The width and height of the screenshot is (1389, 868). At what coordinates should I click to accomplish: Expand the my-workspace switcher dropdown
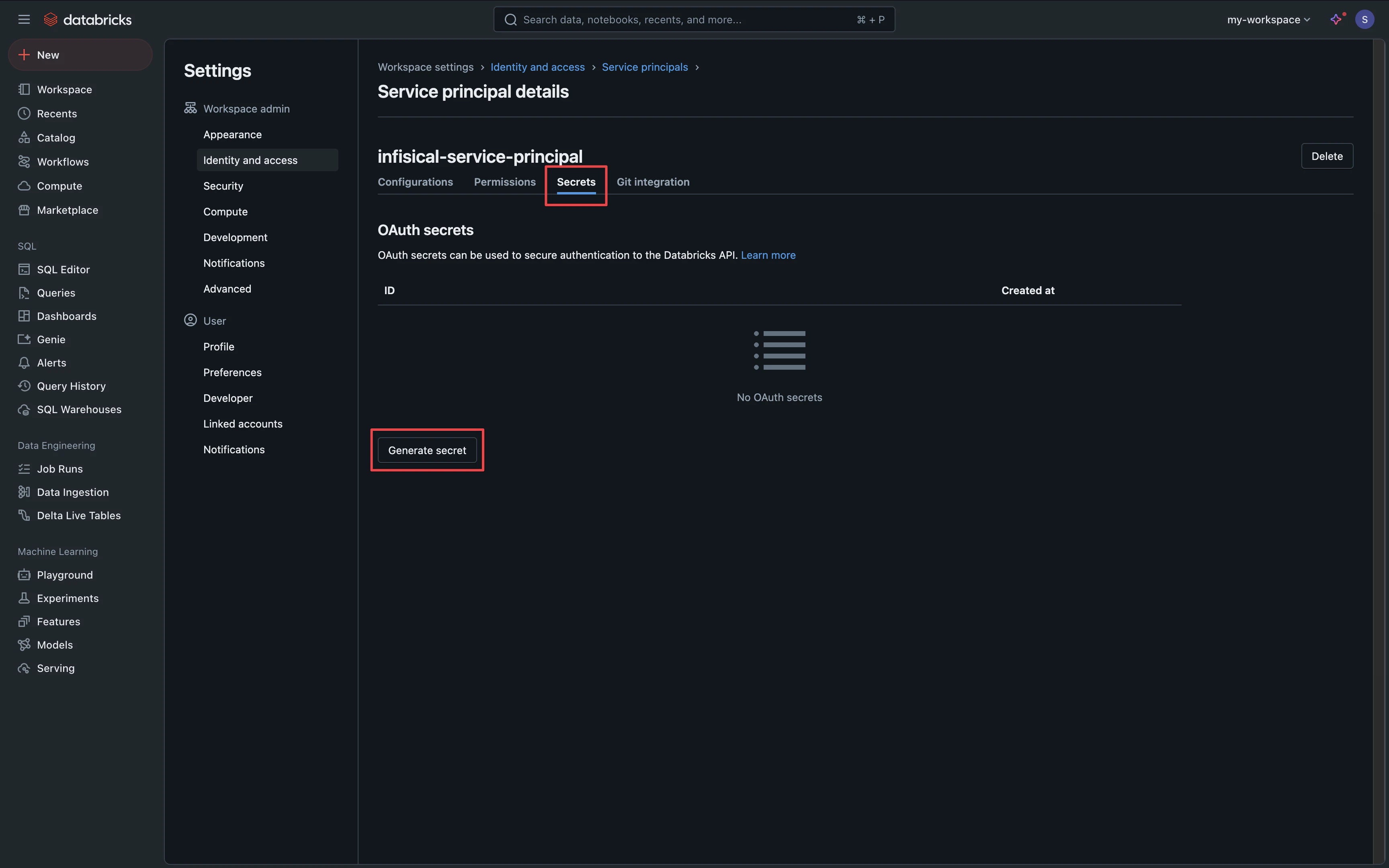(1268, 20)
